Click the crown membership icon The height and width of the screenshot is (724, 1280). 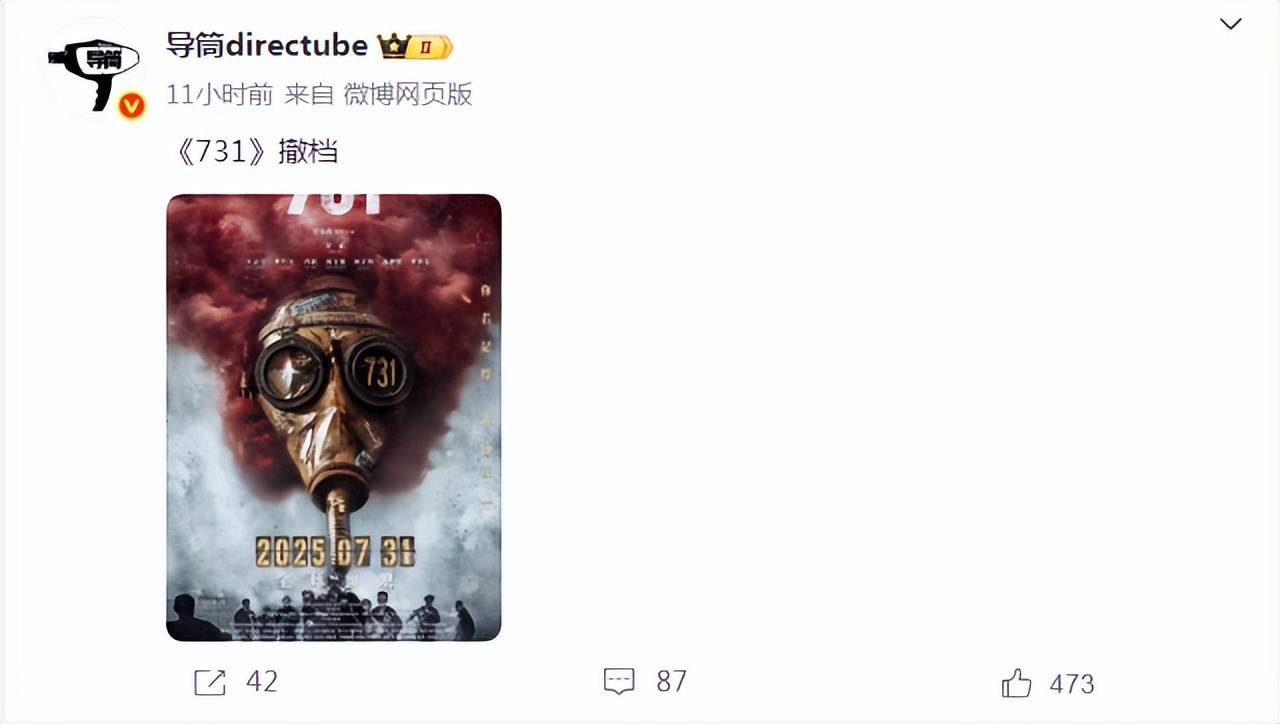(393, 46)
